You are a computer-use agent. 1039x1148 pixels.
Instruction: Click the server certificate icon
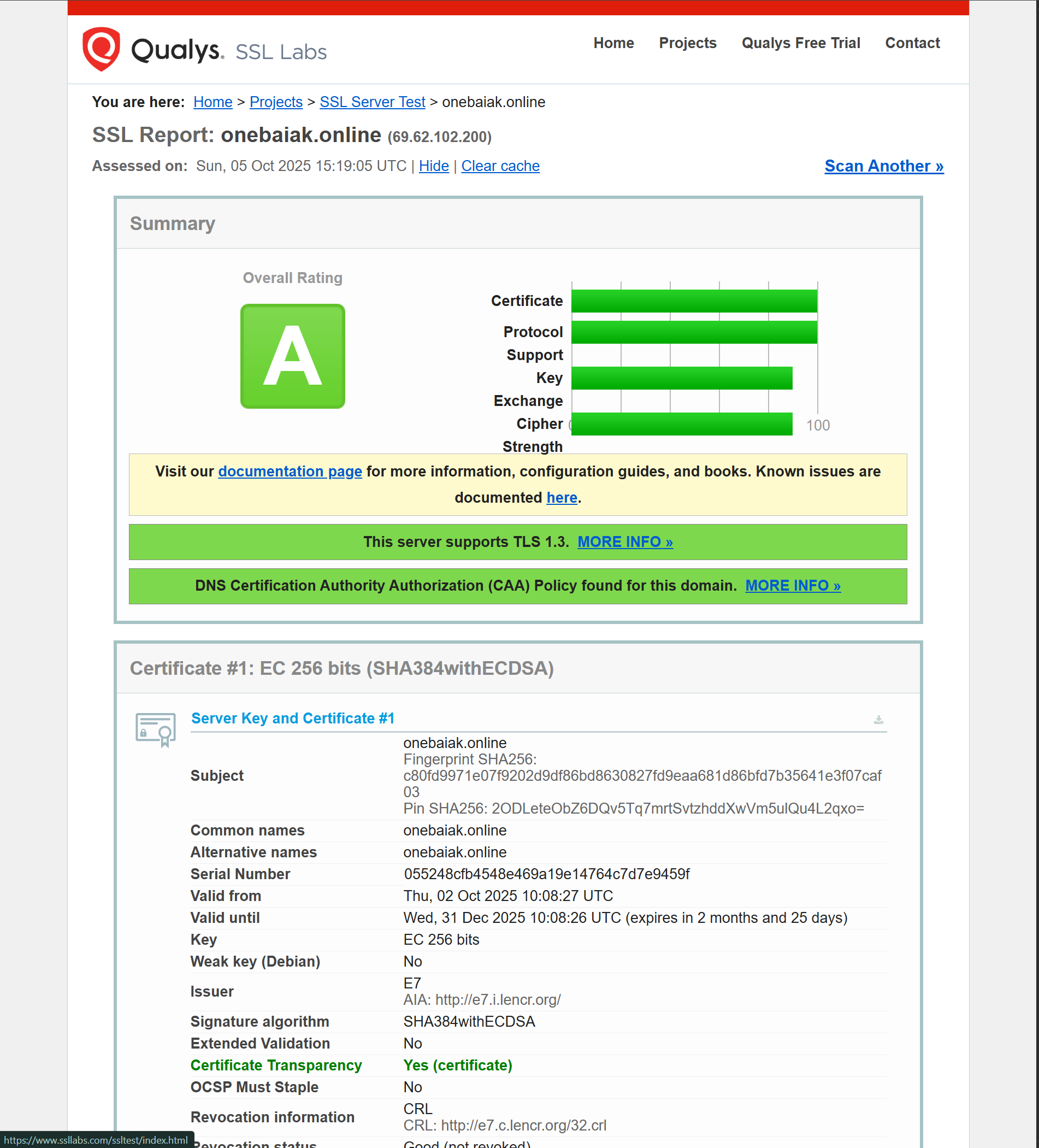[x=156, y=729]
